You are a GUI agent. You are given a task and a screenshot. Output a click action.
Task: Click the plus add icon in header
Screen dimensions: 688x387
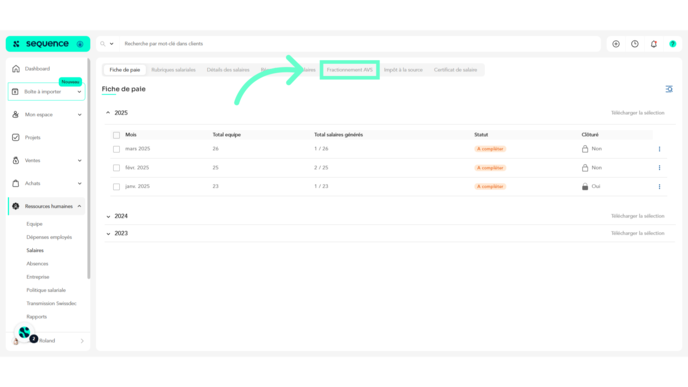tap(616, 44)
